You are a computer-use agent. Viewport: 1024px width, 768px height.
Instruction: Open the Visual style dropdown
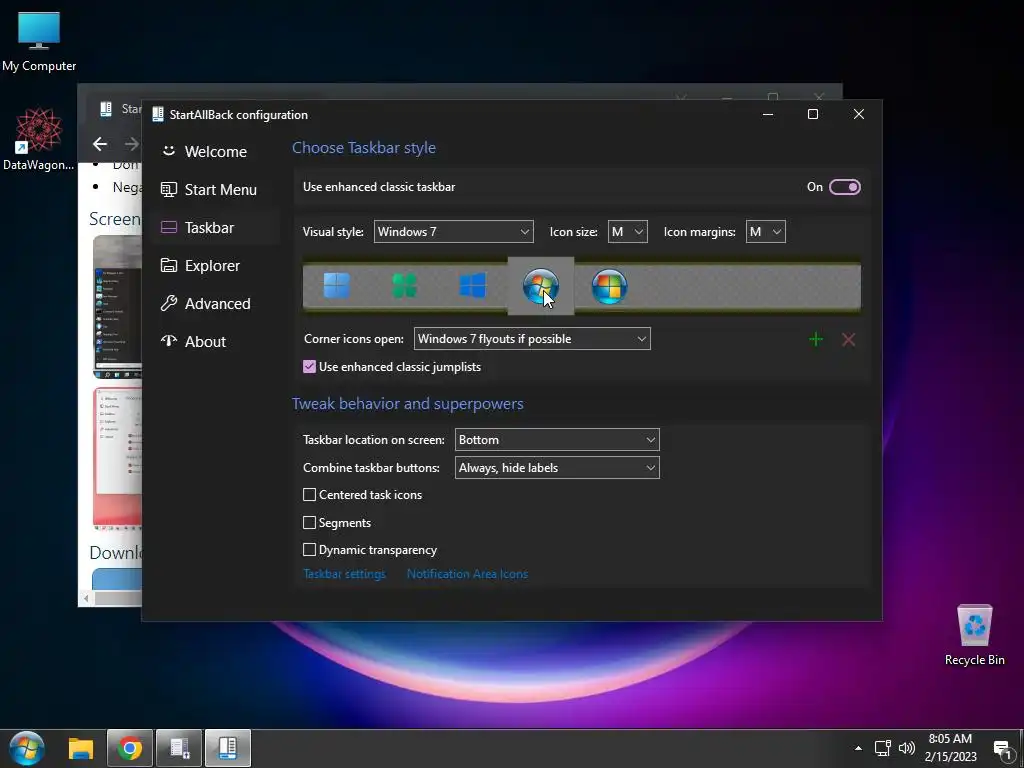coord(453,232)
